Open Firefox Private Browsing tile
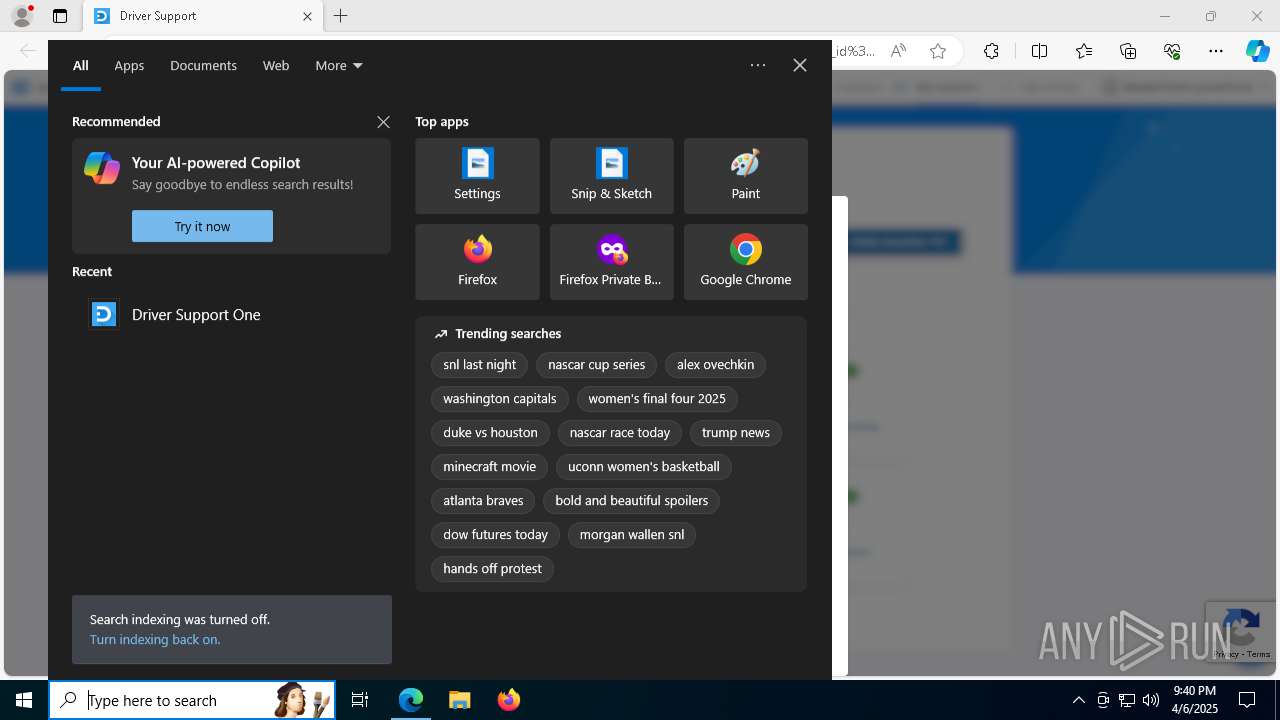This screenshot has height=720, width=1280. tap(611, 262)
